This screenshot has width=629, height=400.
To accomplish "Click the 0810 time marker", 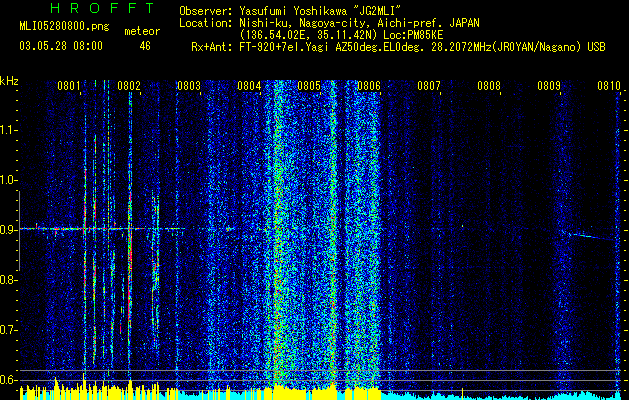I will click(x=609, y=86).
